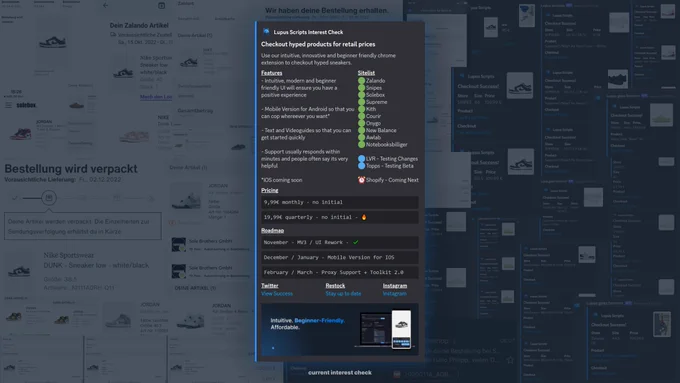Click the green dot beside Zalando

click(x=361, y=81)
